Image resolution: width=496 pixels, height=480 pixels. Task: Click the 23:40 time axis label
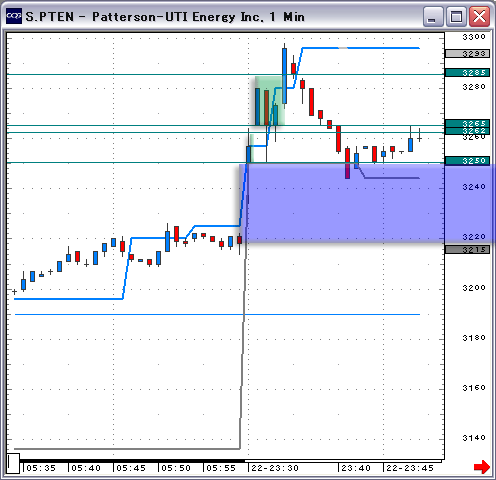click(356, 468)
